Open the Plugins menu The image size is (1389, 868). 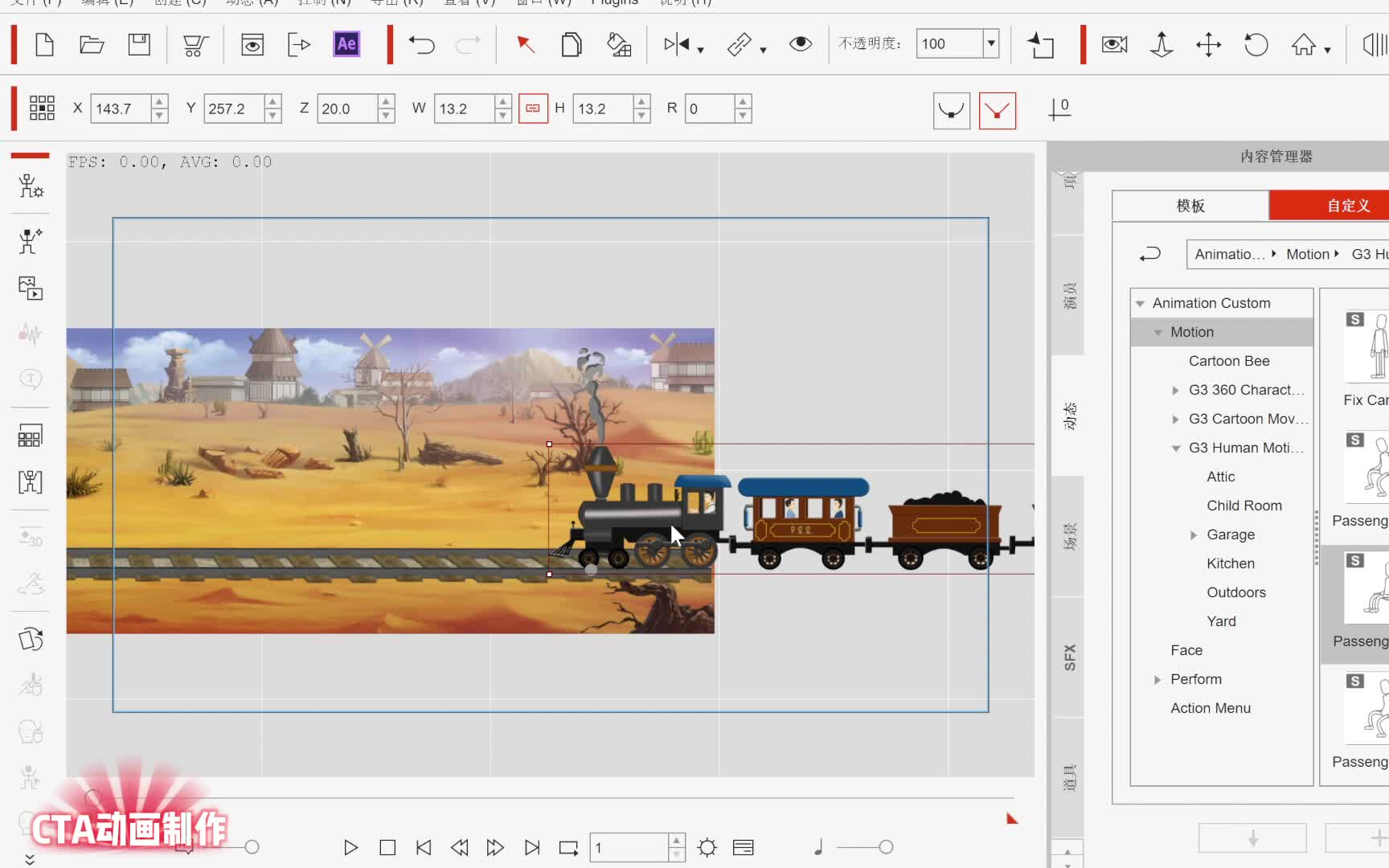tap(613, 3)
